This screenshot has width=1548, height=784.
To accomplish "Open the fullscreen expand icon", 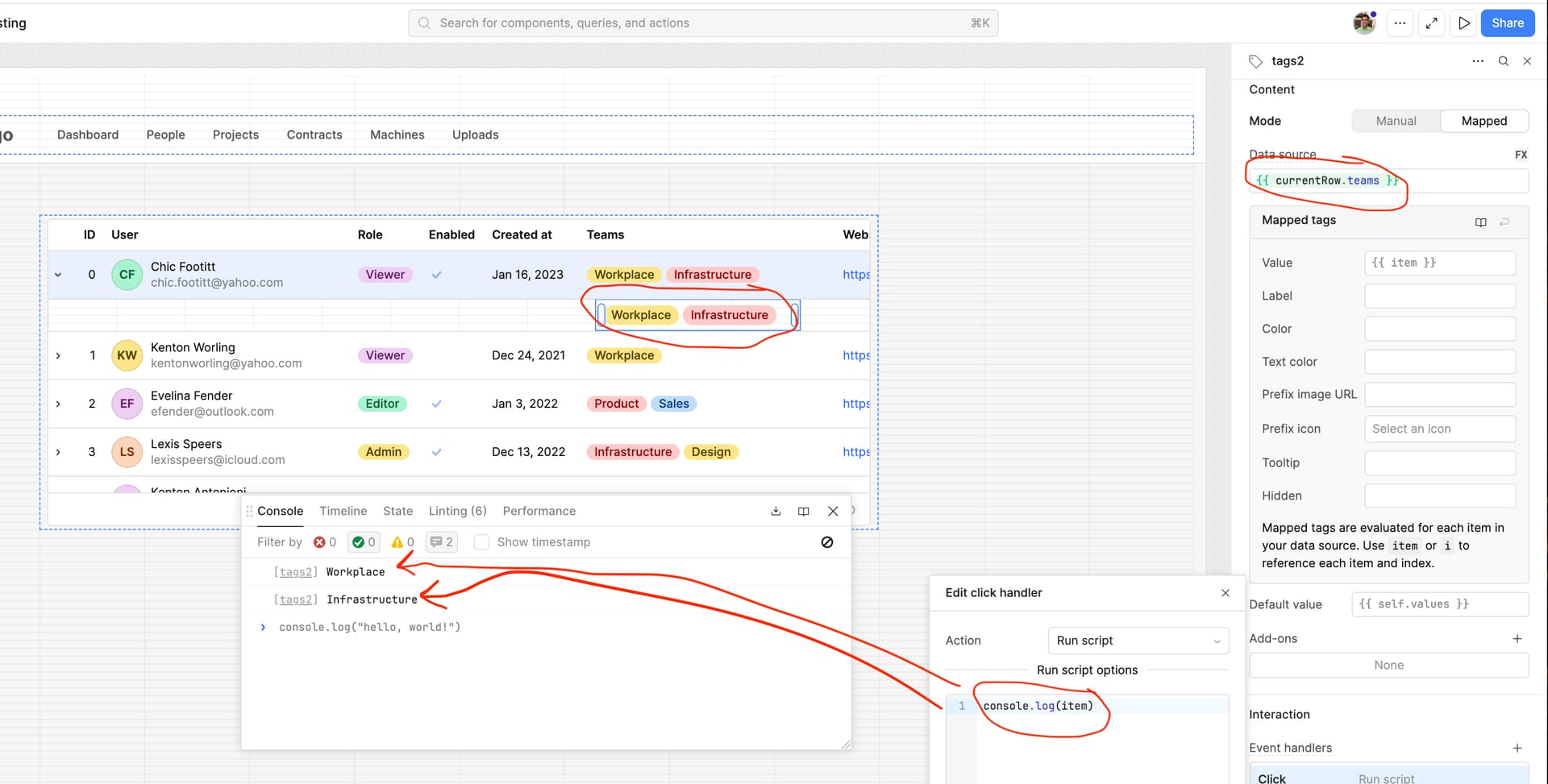I will click(x=1431, y=23).
